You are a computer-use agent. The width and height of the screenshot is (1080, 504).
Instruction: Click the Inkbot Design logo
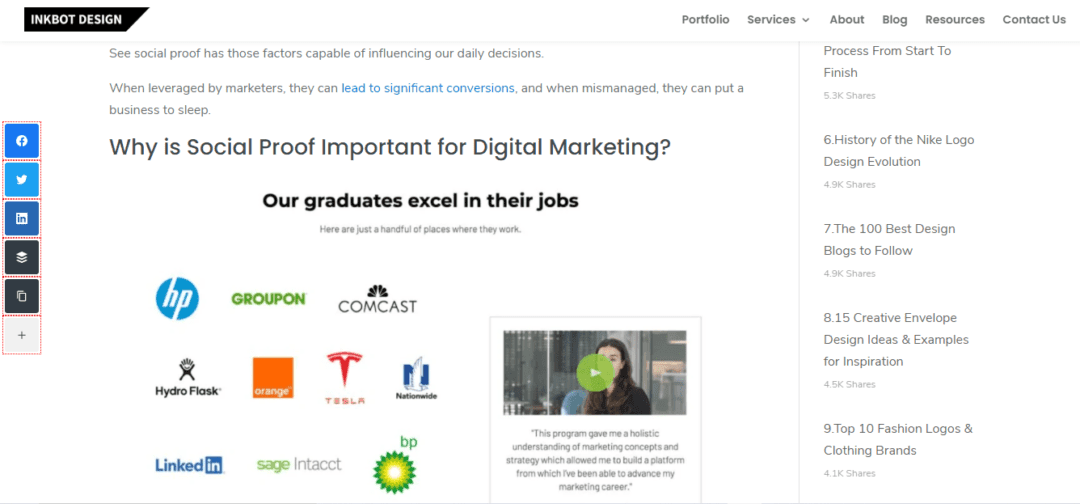click(86, 19)
